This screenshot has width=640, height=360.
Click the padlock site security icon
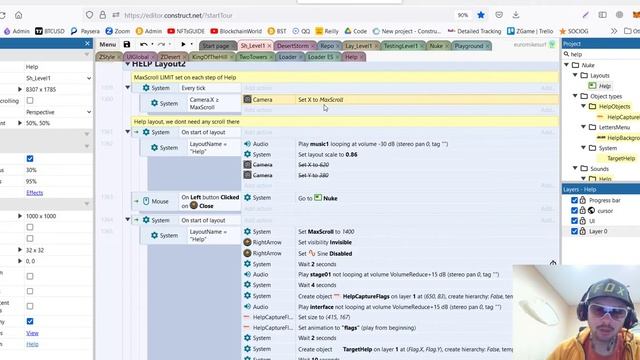pos(102,15)
